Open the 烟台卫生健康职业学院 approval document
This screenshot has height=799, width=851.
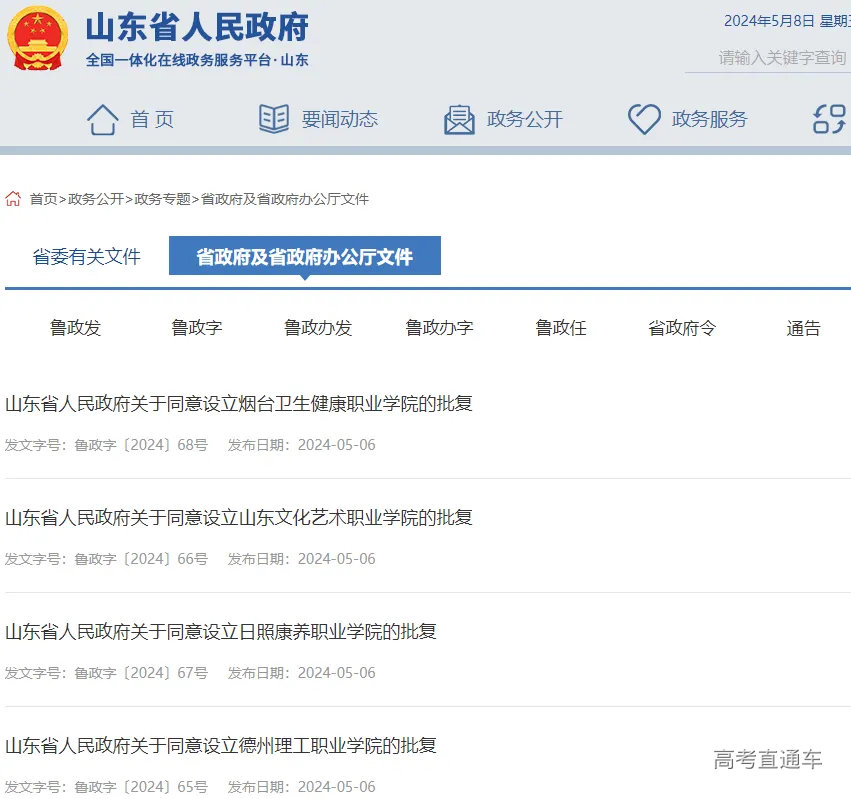(x=239, y=403)
